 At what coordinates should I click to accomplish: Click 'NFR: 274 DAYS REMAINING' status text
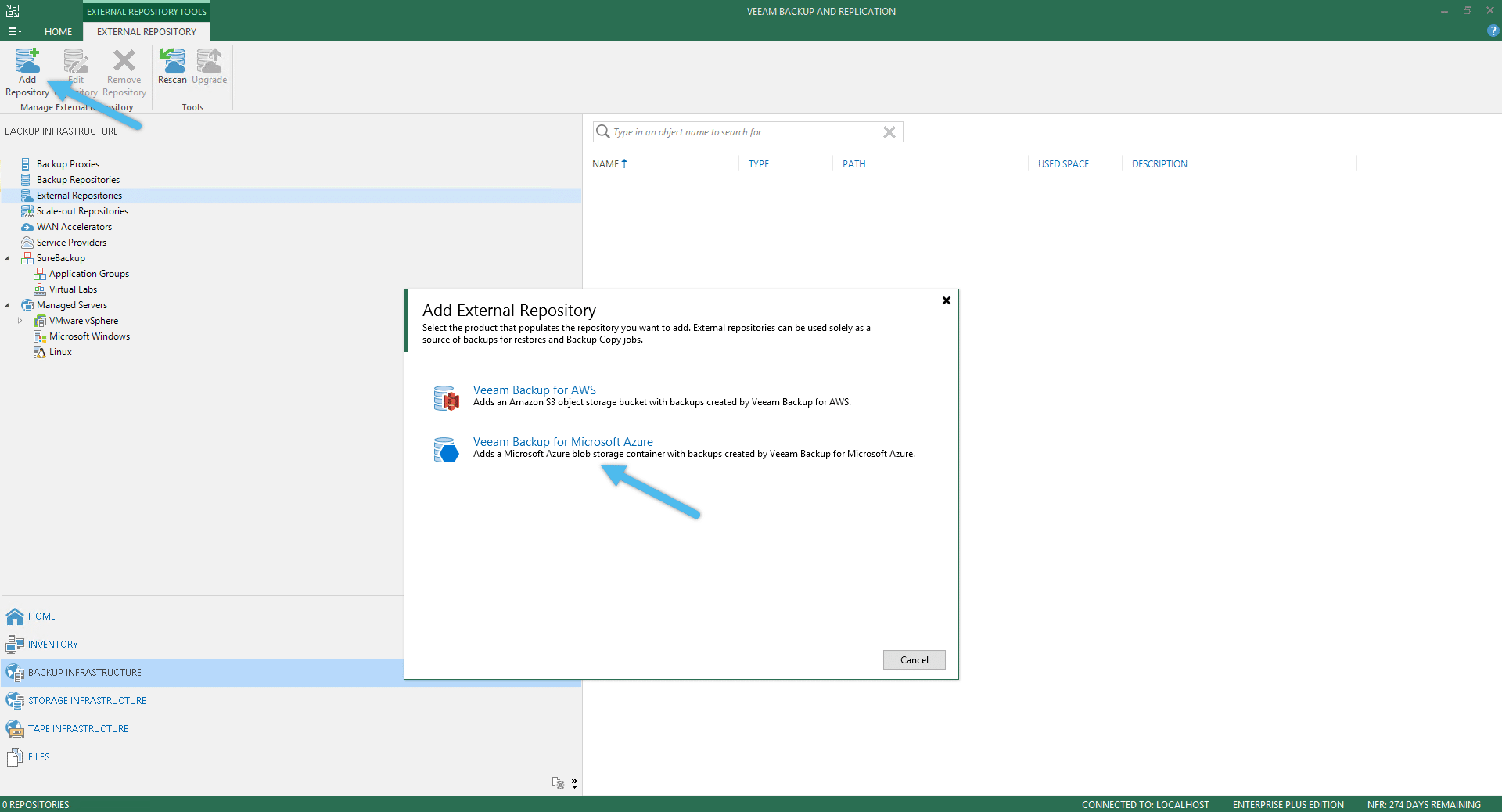pyautogui.click(x=1424, y=804)
